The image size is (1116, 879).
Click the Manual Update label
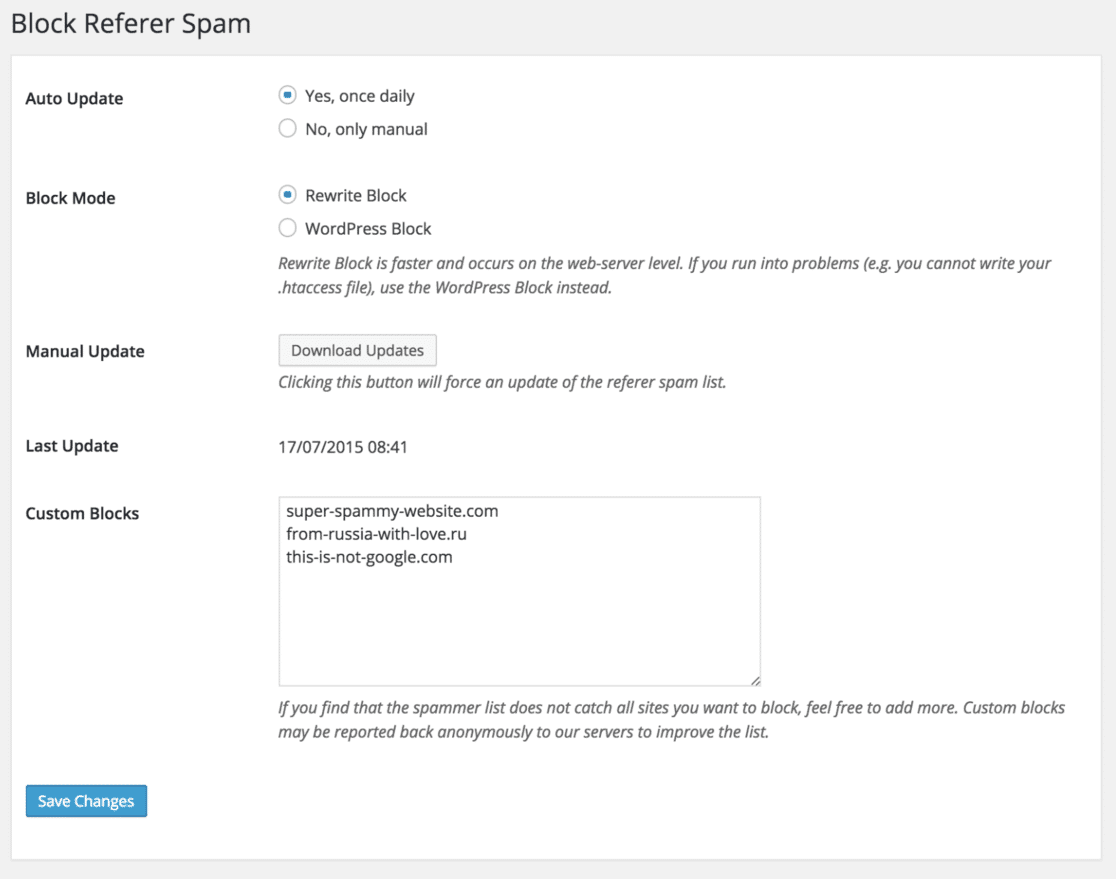tap(85, 351)
